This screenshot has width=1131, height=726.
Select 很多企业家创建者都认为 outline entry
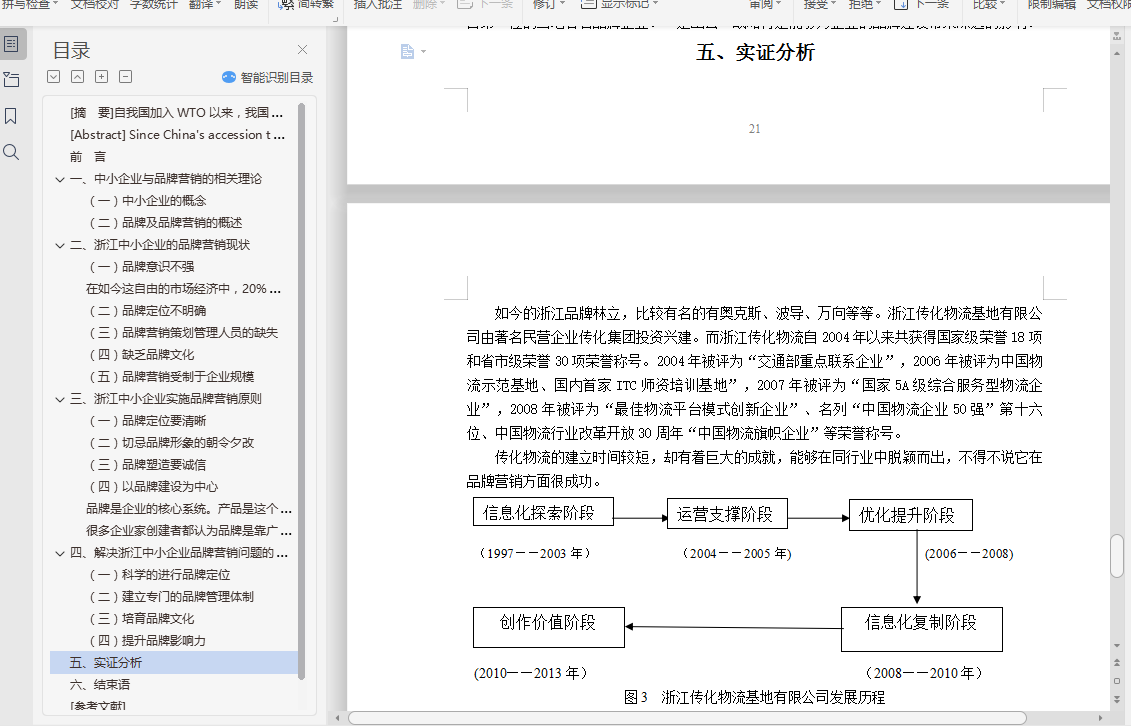(x=189, y=531)
